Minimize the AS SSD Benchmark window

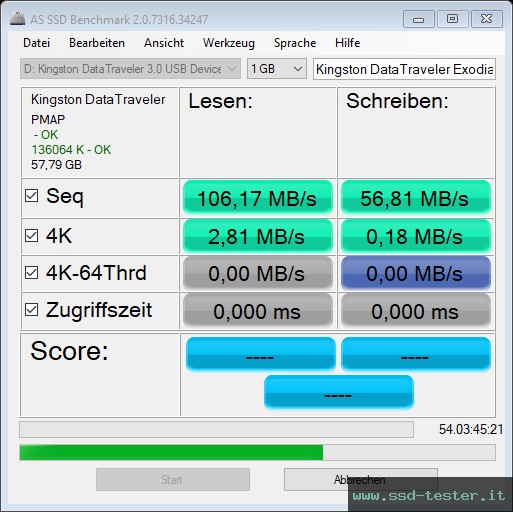(418, 19)
